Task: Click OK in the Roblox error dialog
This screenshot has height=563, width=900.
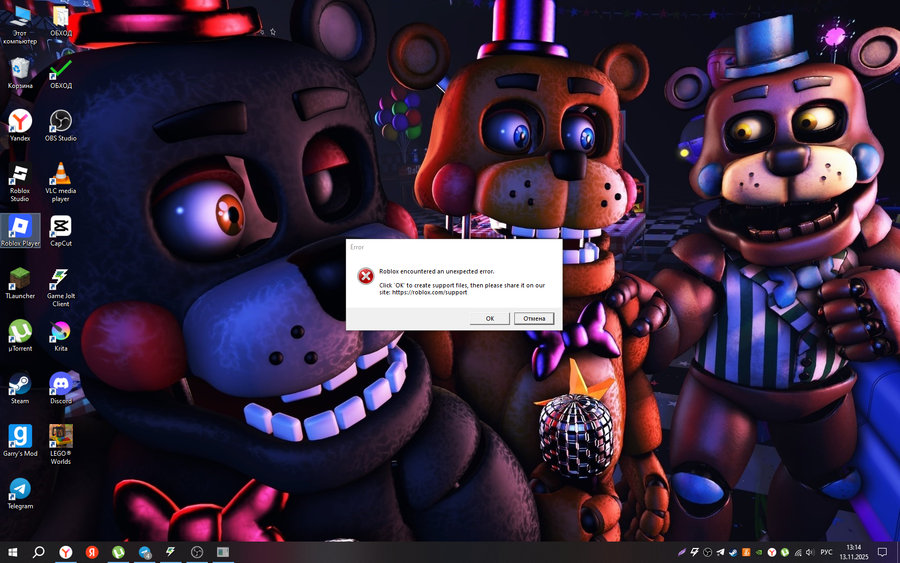Action: click(490, 319)
